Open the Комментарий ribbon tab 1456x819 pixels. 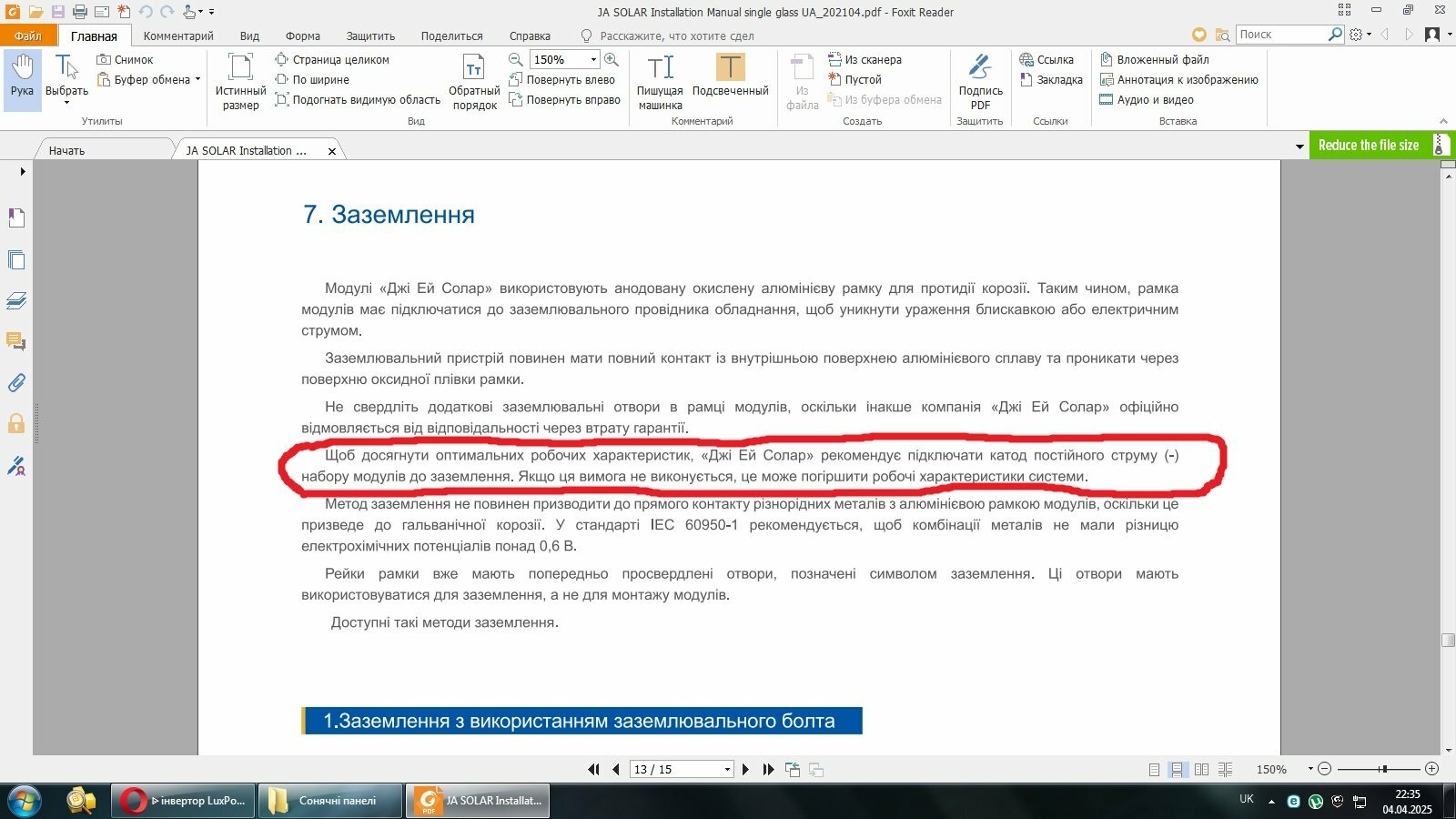[178, 35]
